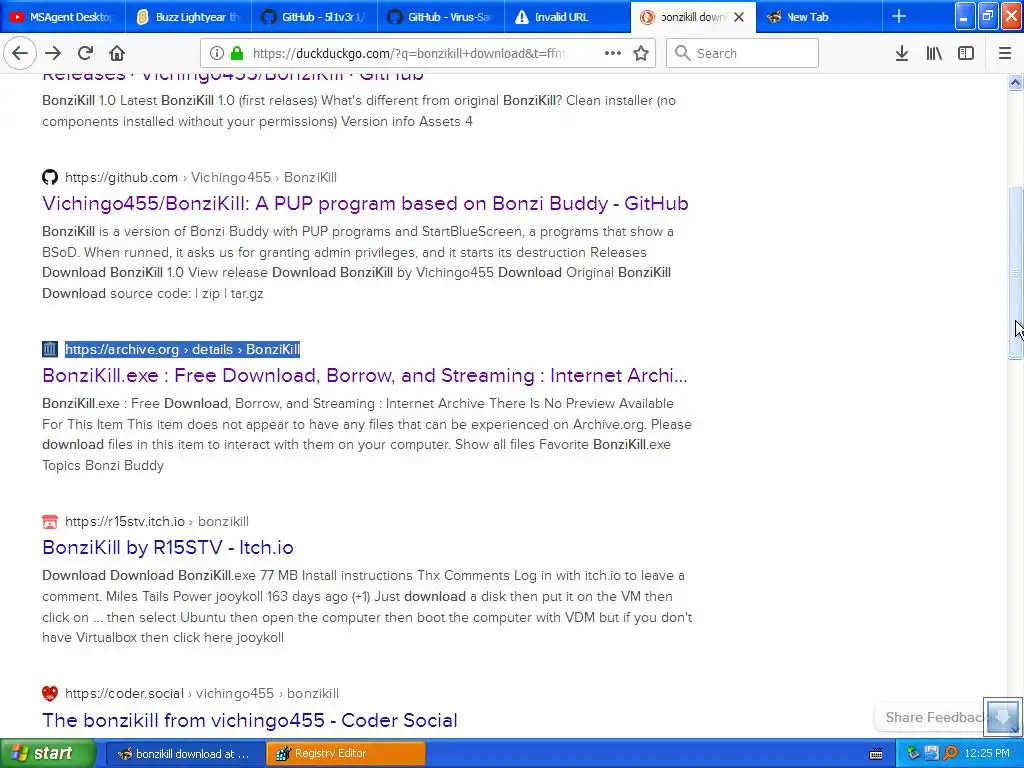Open BonziKill.exe Internet Archive result link

tap(364, 376)
